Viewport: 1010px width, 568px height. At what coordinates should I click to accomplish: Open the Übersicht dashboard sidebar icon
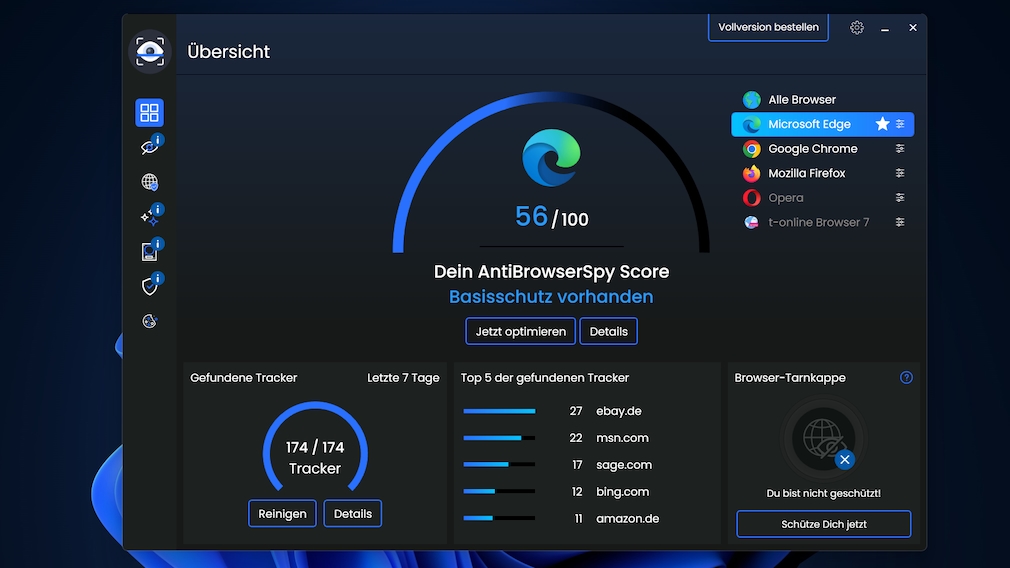(149, 113)
